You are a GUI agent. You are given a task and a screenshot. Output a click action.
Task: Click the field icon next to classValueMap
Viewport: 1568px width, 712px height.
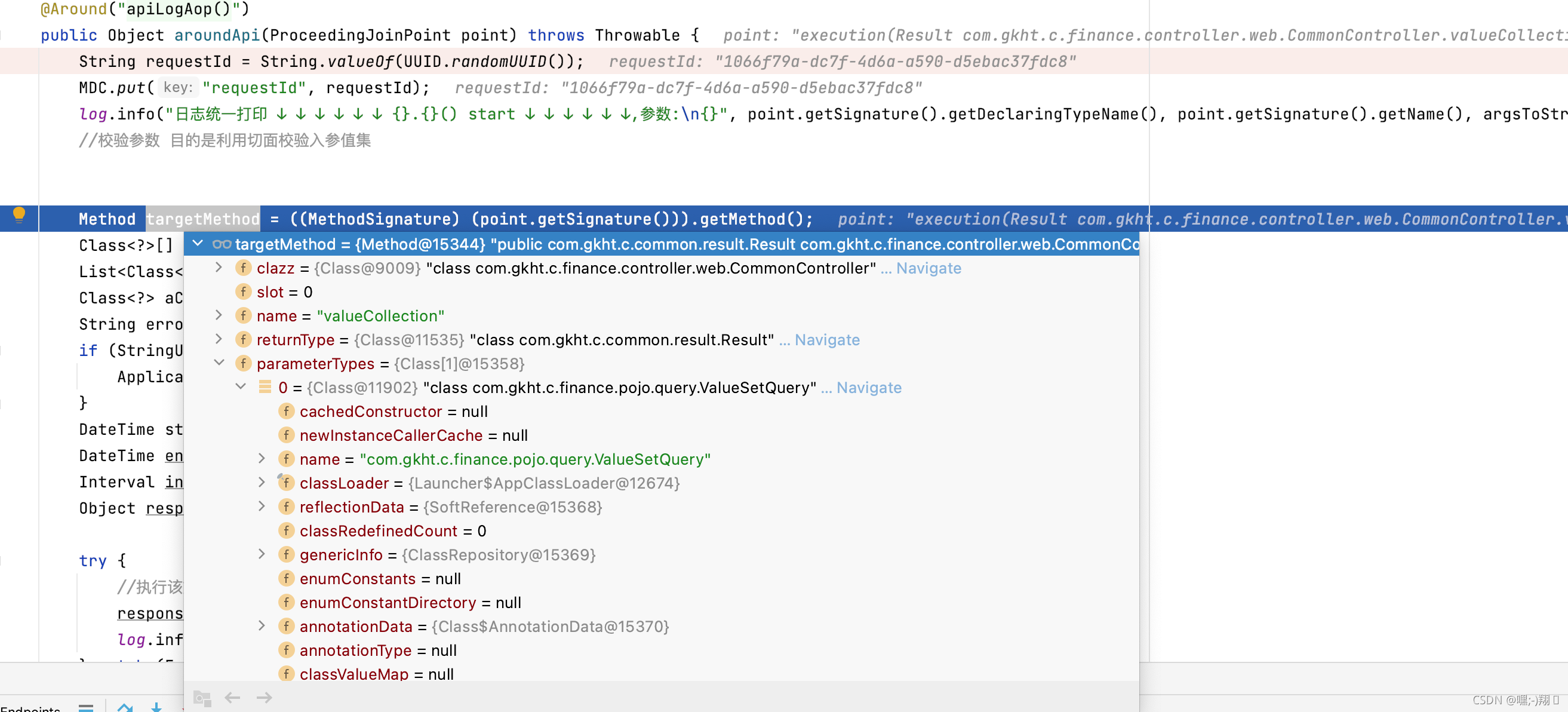[286, 674]
